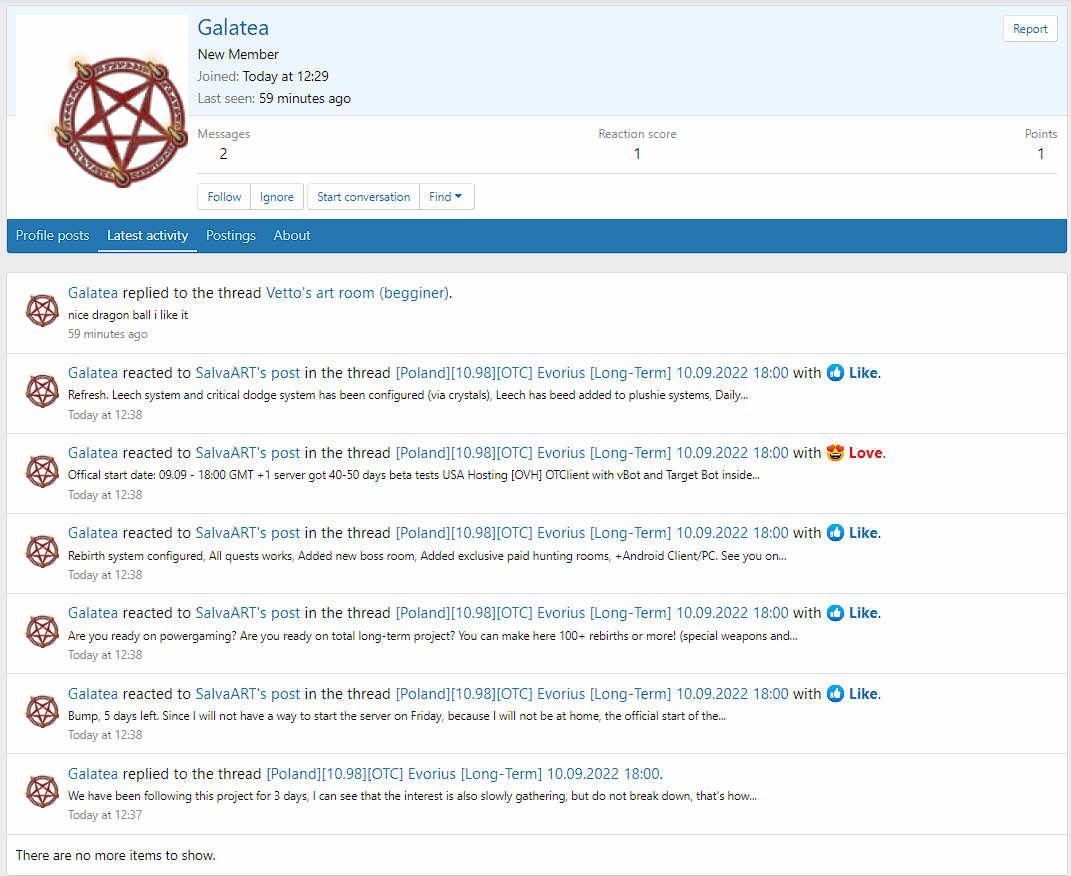1071x876 pixels.
Task: Click the Love emoji reaction icon
Action: click(835, 453)
